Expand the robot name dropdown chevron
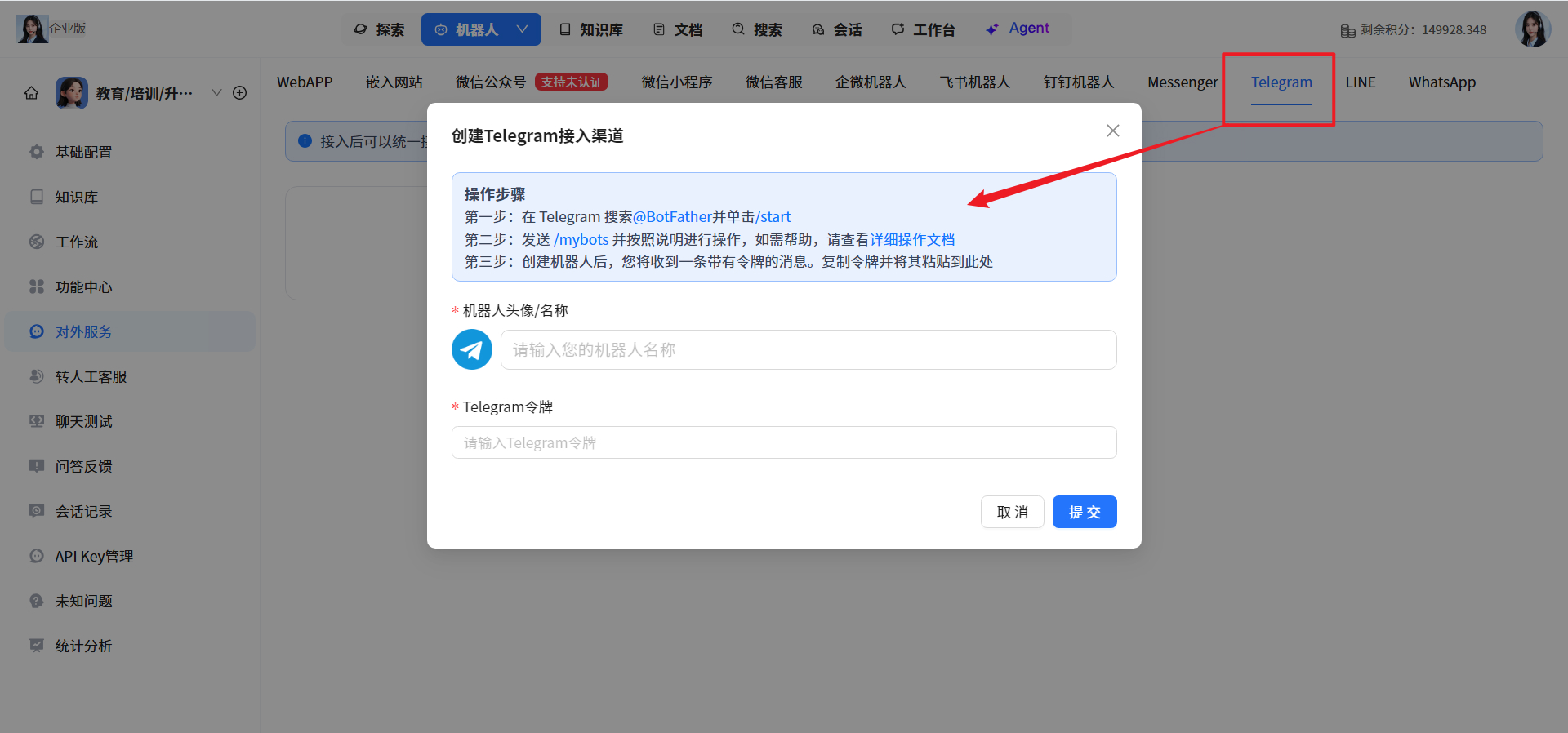Viewport: 1568px width, 733px height. 216,92
